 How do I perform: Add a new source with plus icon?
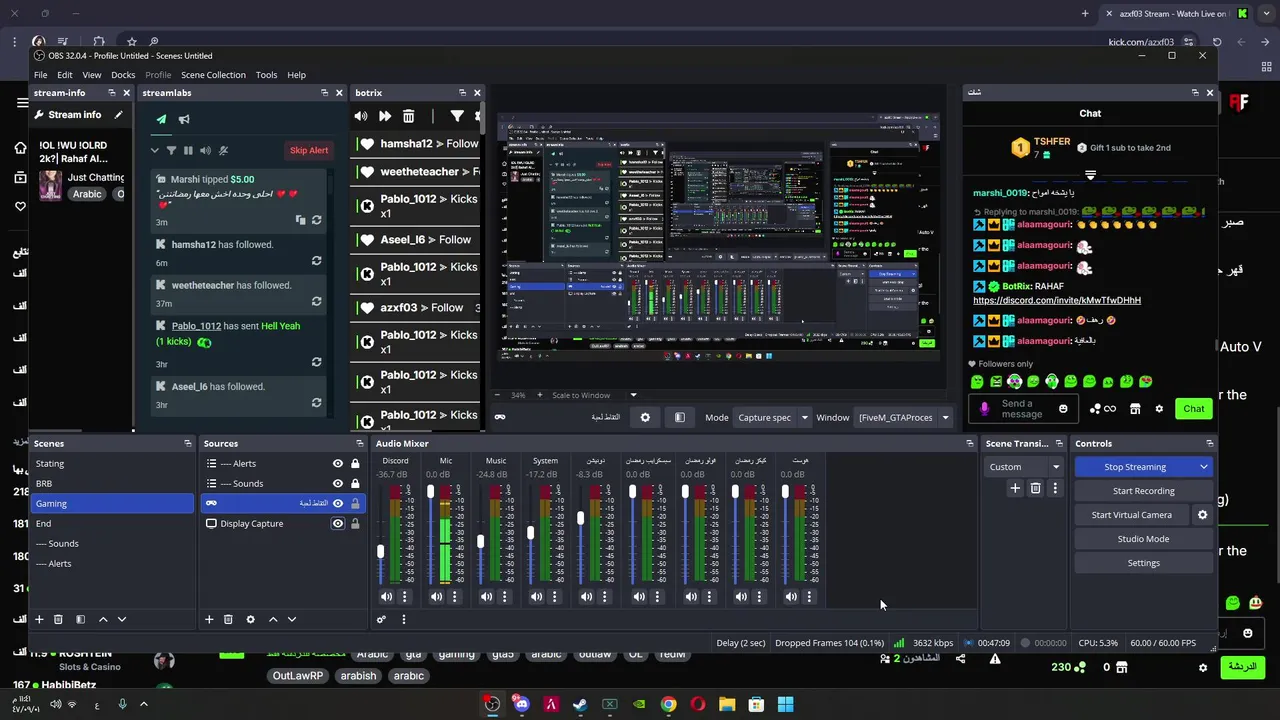[209, 619]
